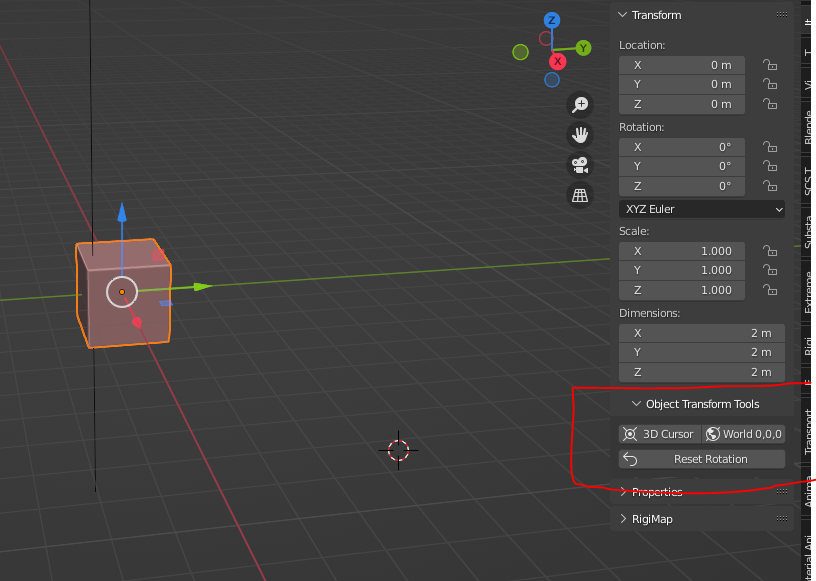Click the red X axis gizmo circle
The image size is (816, 581).
557,61
